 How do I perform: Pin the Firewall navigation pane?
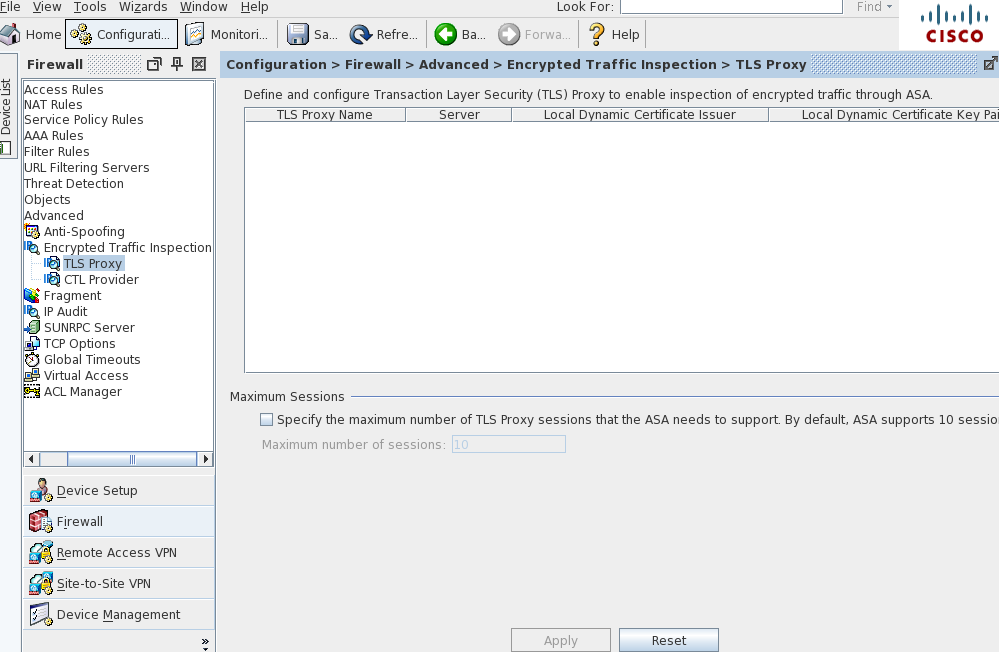tap(177, 64)
